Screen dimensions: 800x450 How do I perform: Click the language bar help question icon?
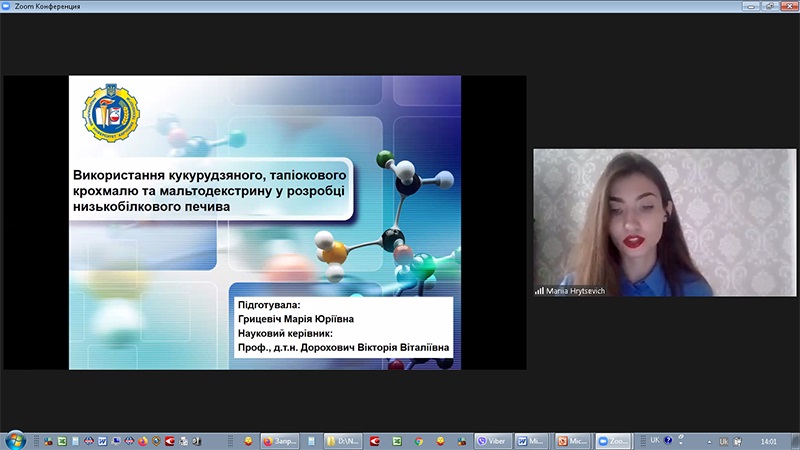[668, 440]
